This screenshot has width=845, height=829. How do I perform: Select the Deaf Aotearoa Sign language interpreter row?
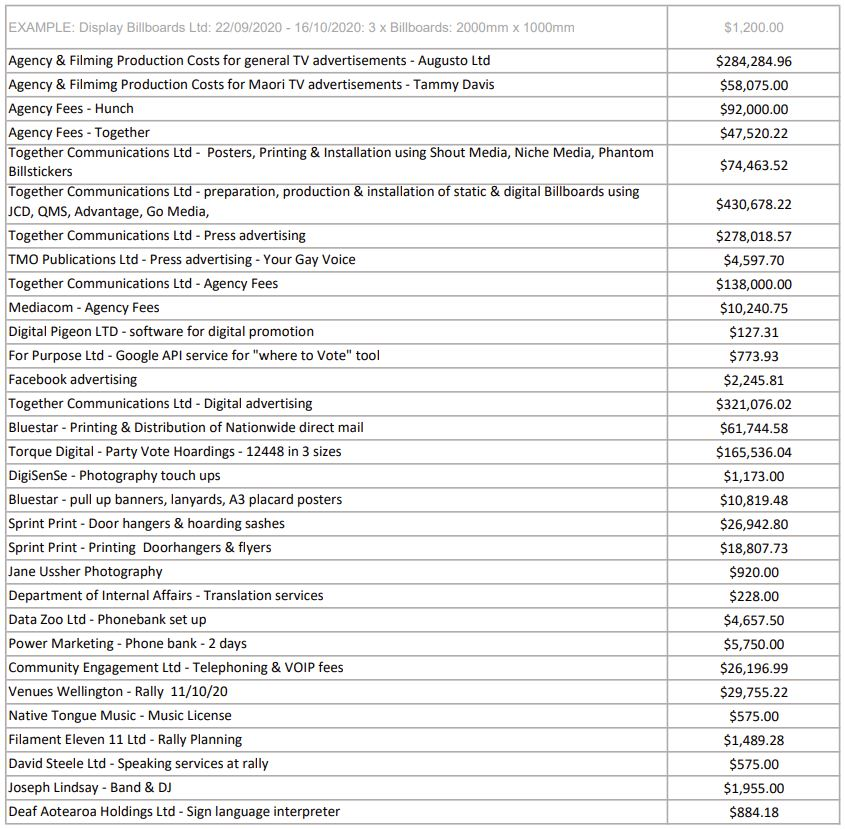(174, 811)
